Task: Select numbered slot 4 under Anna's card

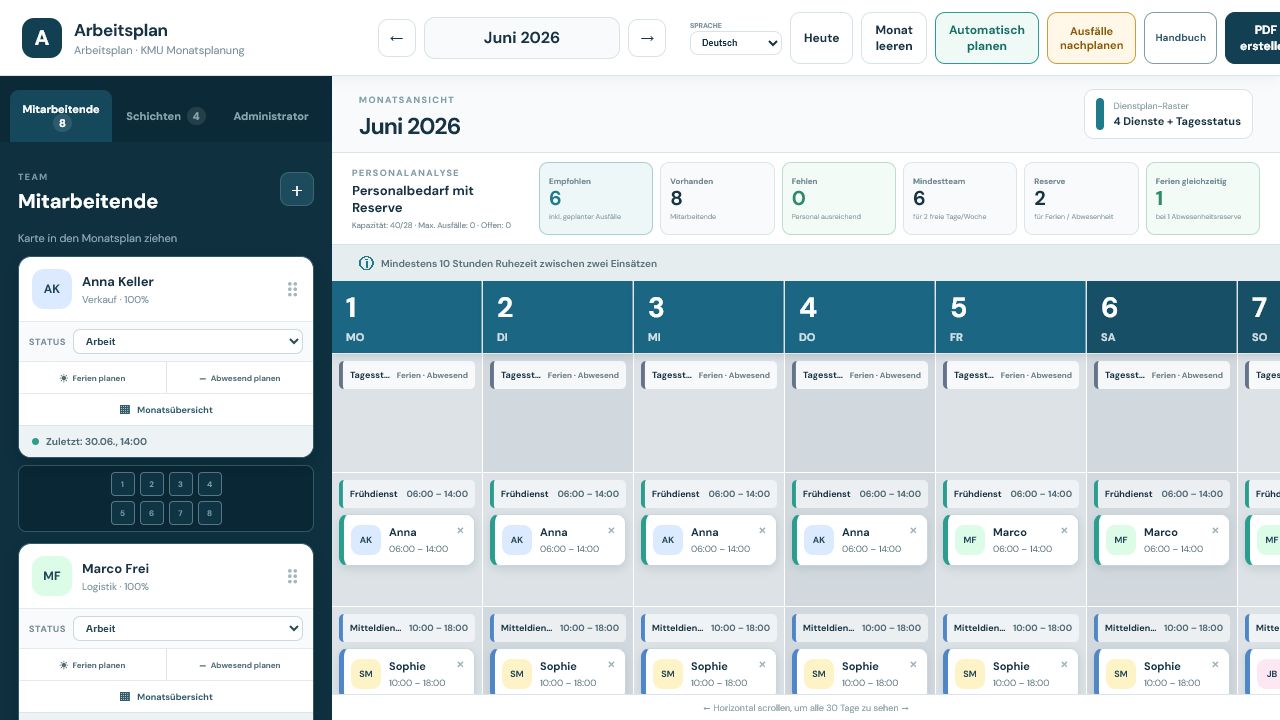Action: coord(209,484)
